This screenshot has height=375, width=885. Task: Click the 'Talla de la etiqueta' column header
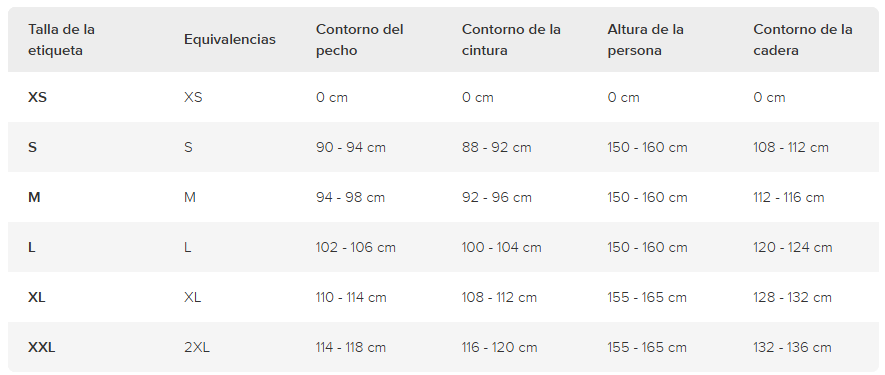click(62, 40)
